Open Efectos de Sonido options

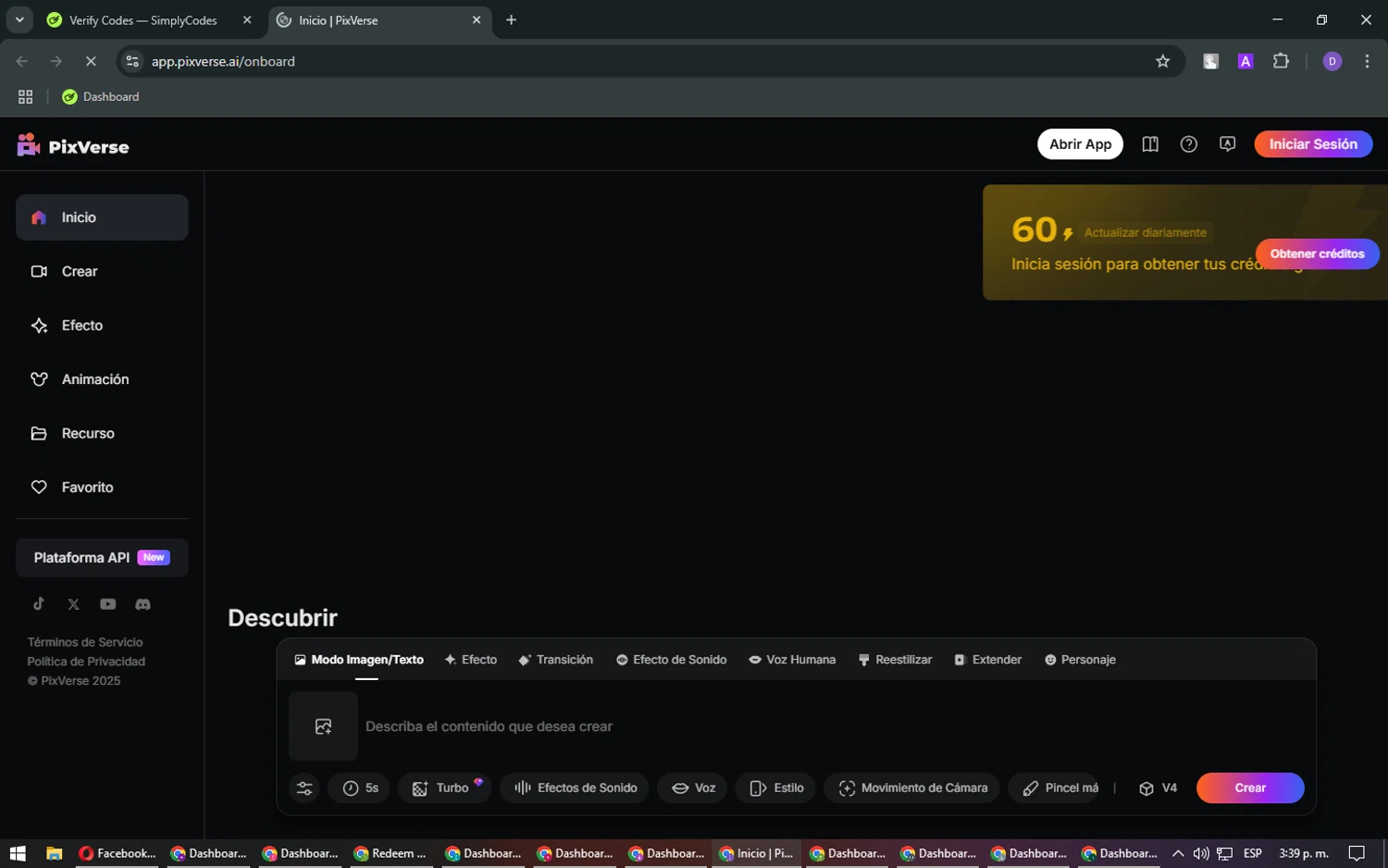point(575,788)
